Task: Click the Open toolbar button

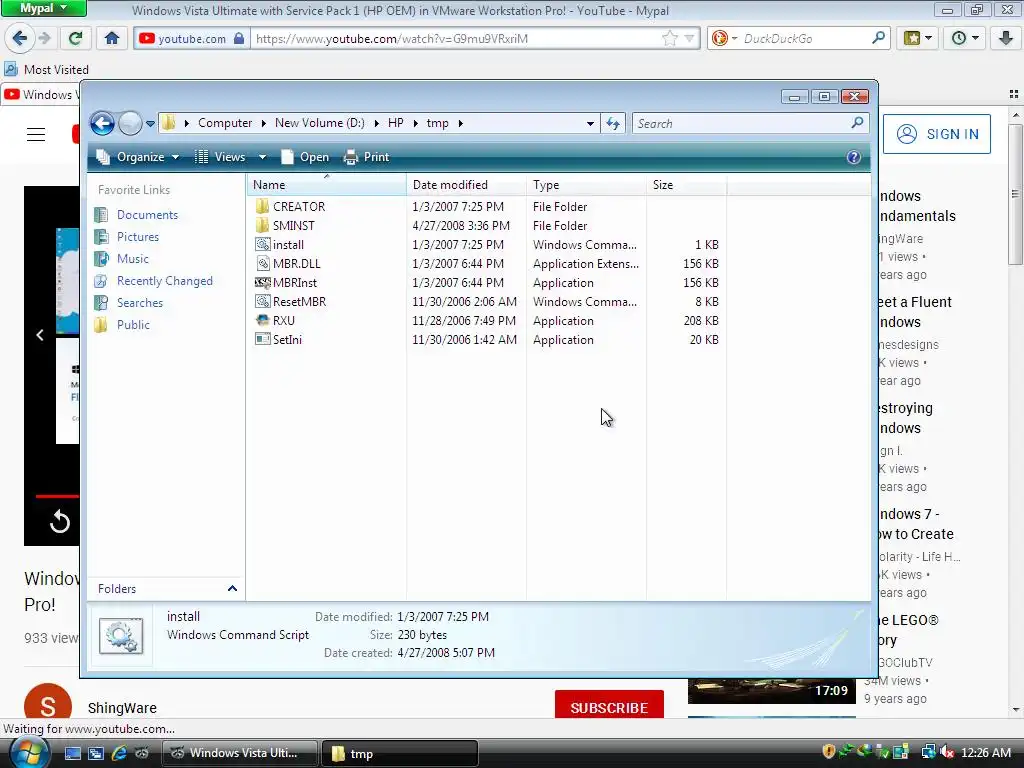Action: pos(304,157)
